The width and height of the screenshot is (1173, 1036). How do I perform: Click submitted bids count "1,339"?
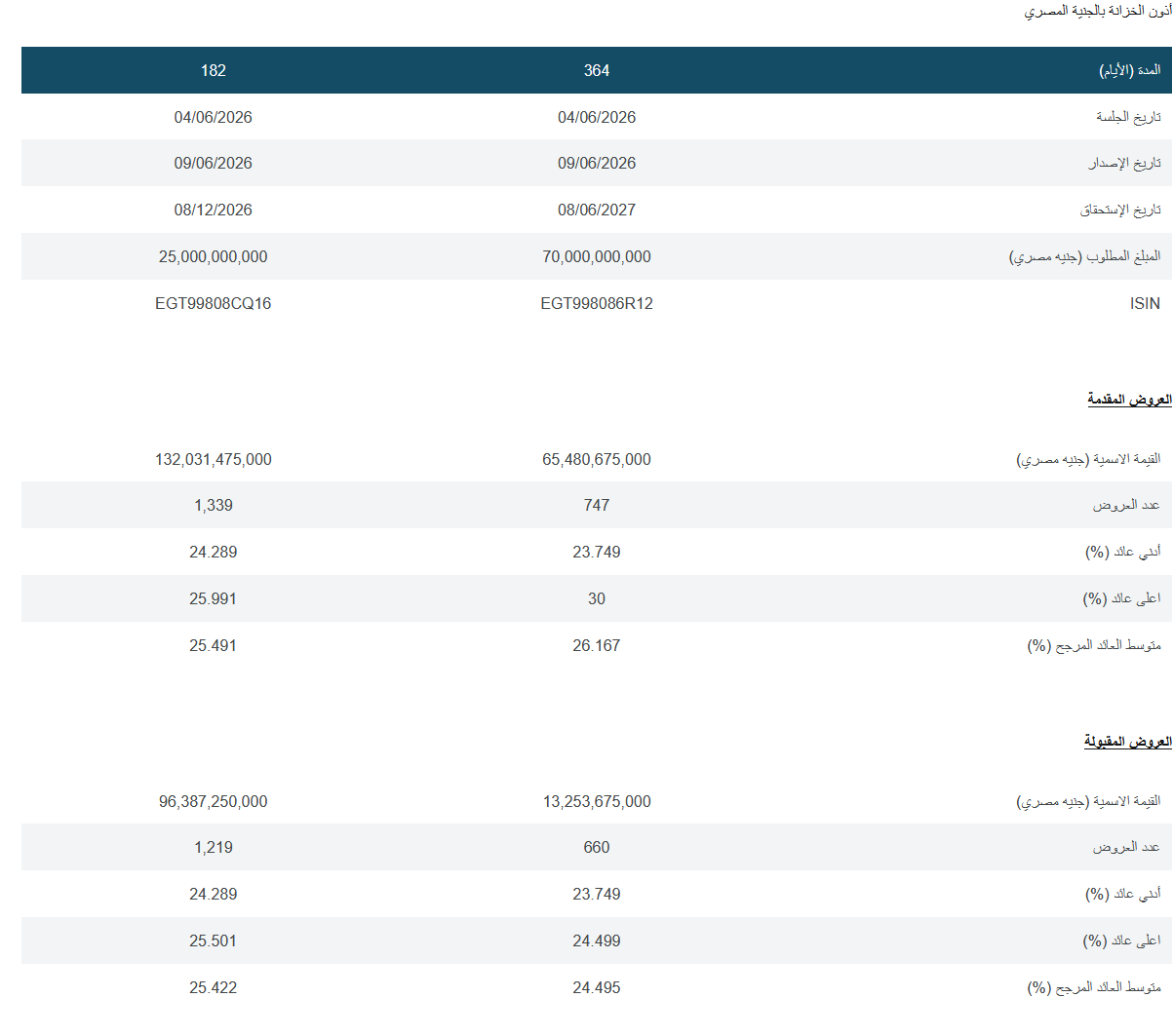214,505
